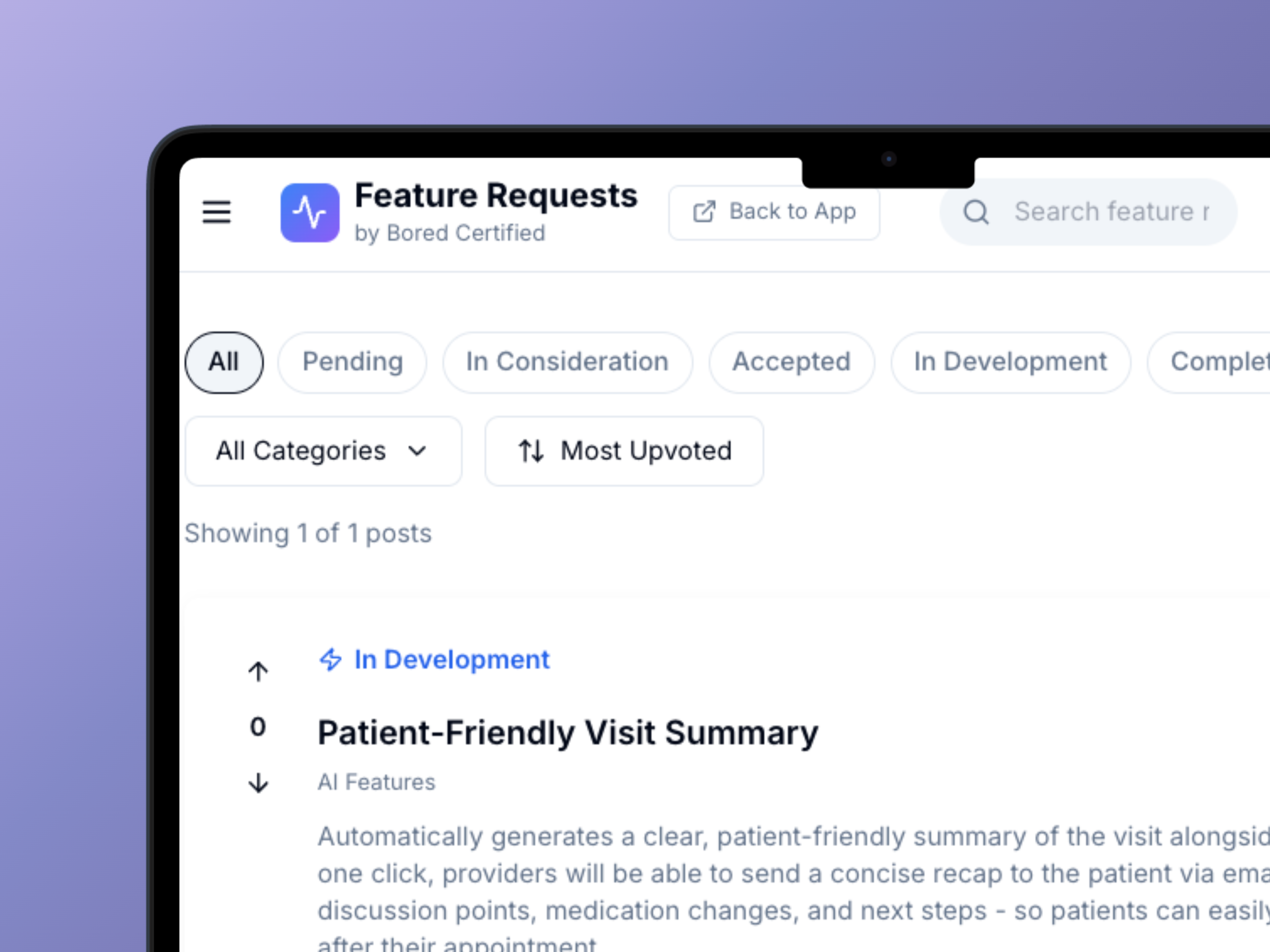Open the Most Upvoted sort menu

coord(645,451)
